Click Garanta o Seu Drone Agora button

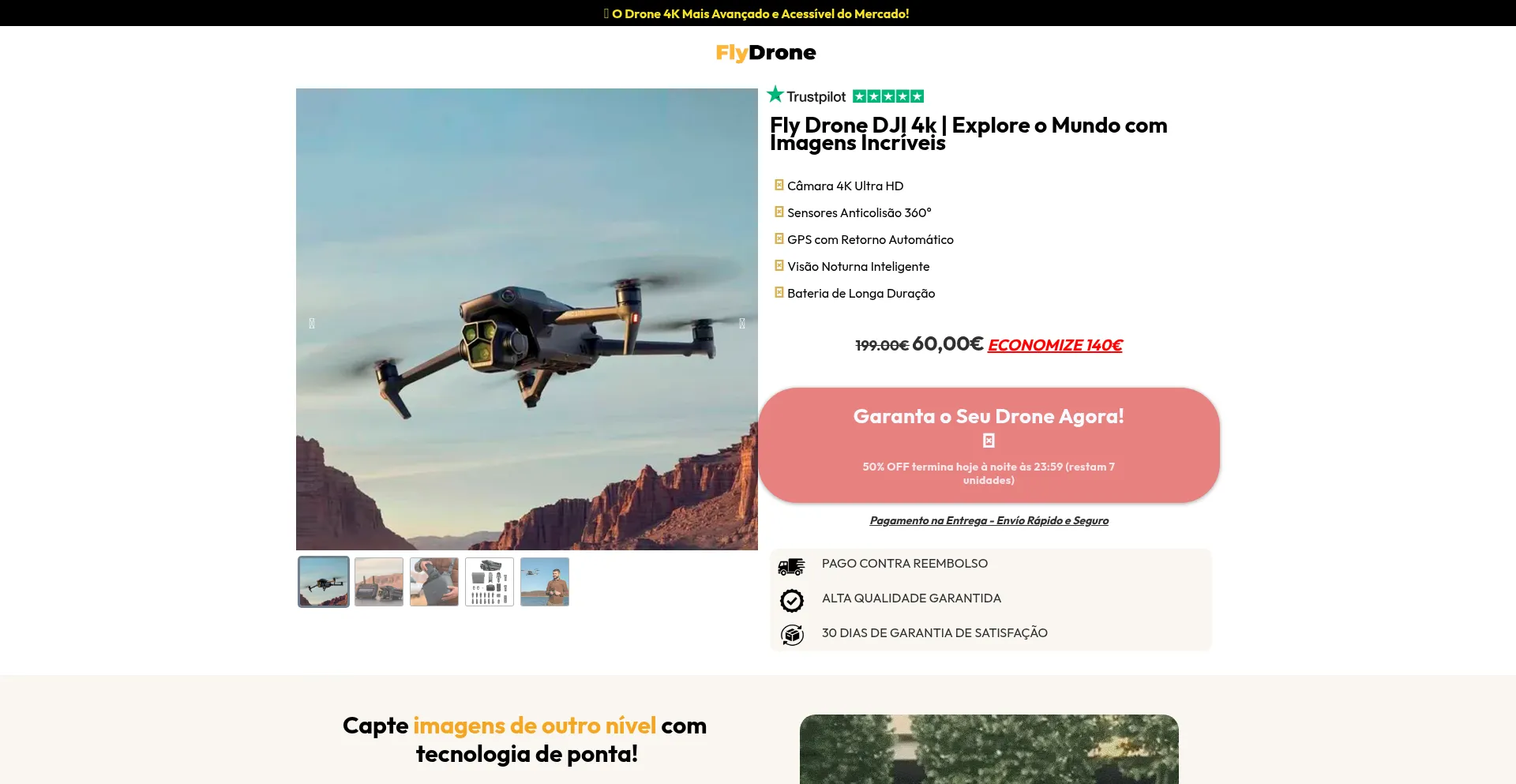pos(989,445)
